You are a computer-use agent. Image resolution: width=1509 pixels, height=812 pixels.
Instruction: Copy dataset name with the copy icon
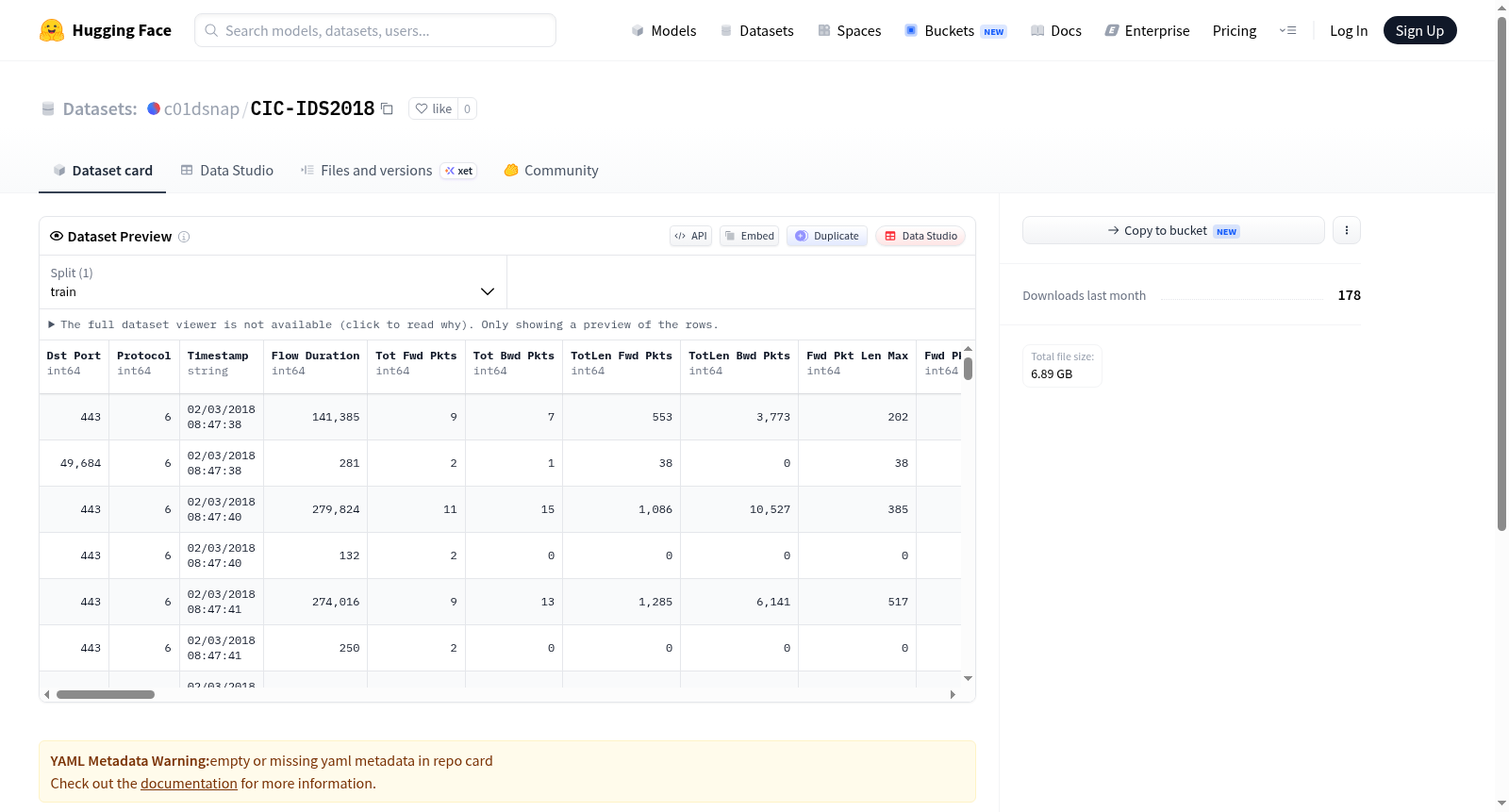click(x=387, y=108)
